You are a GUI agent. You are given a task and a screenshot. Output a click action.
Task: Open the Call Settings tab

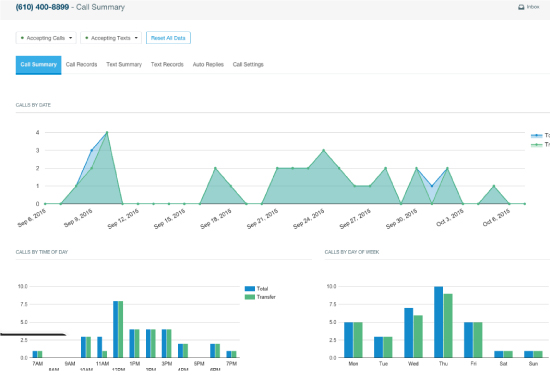point(248,65)
